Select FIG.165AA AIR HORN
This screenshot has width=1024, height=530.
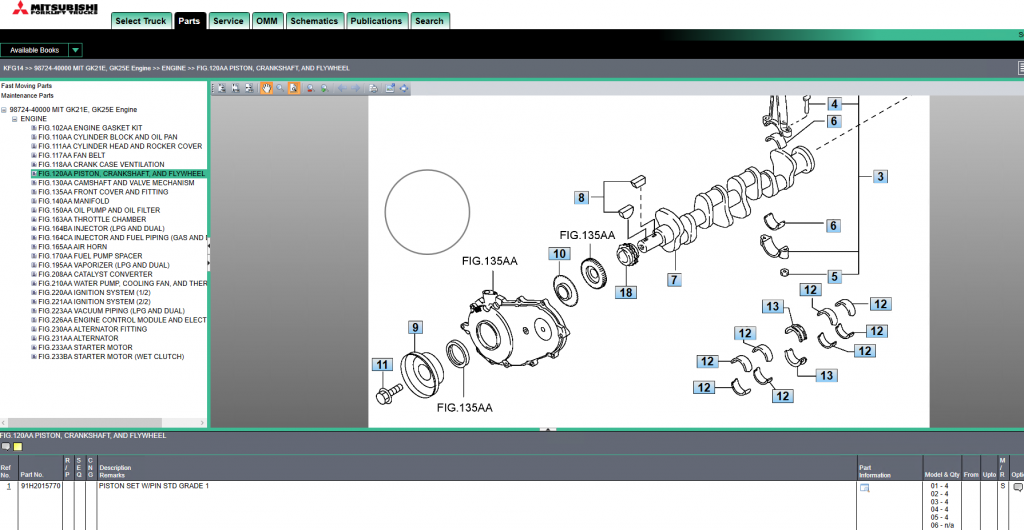[x=72, y=247]
